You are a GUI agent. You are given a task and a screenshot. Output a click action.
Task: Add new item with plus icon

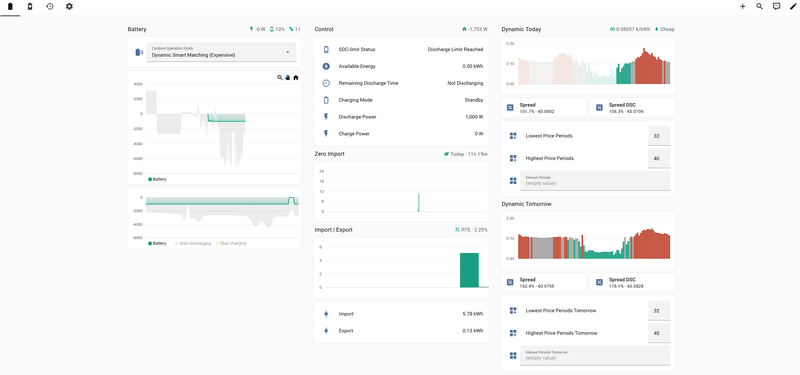coord(742,7)
